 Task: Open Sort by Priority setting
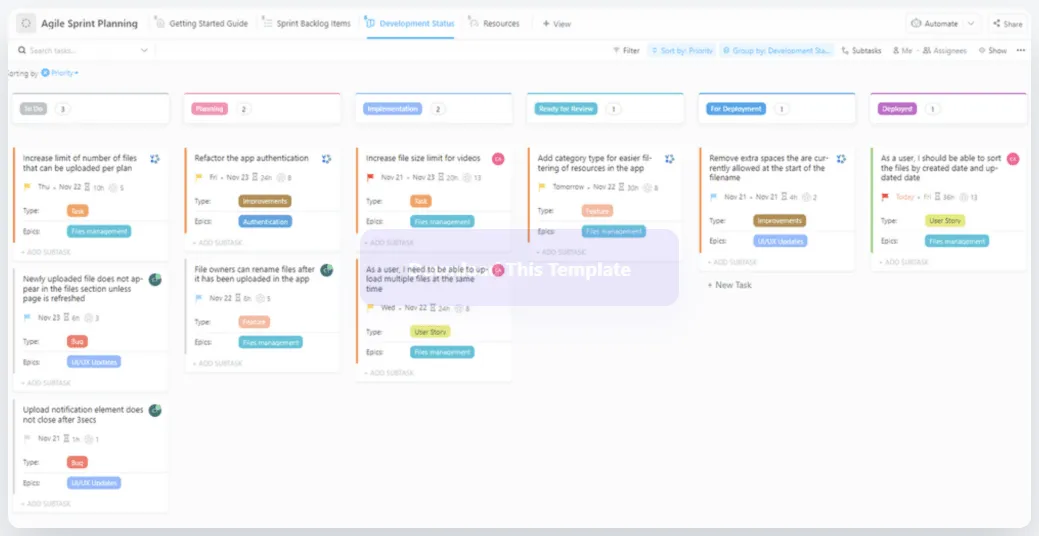682,50
